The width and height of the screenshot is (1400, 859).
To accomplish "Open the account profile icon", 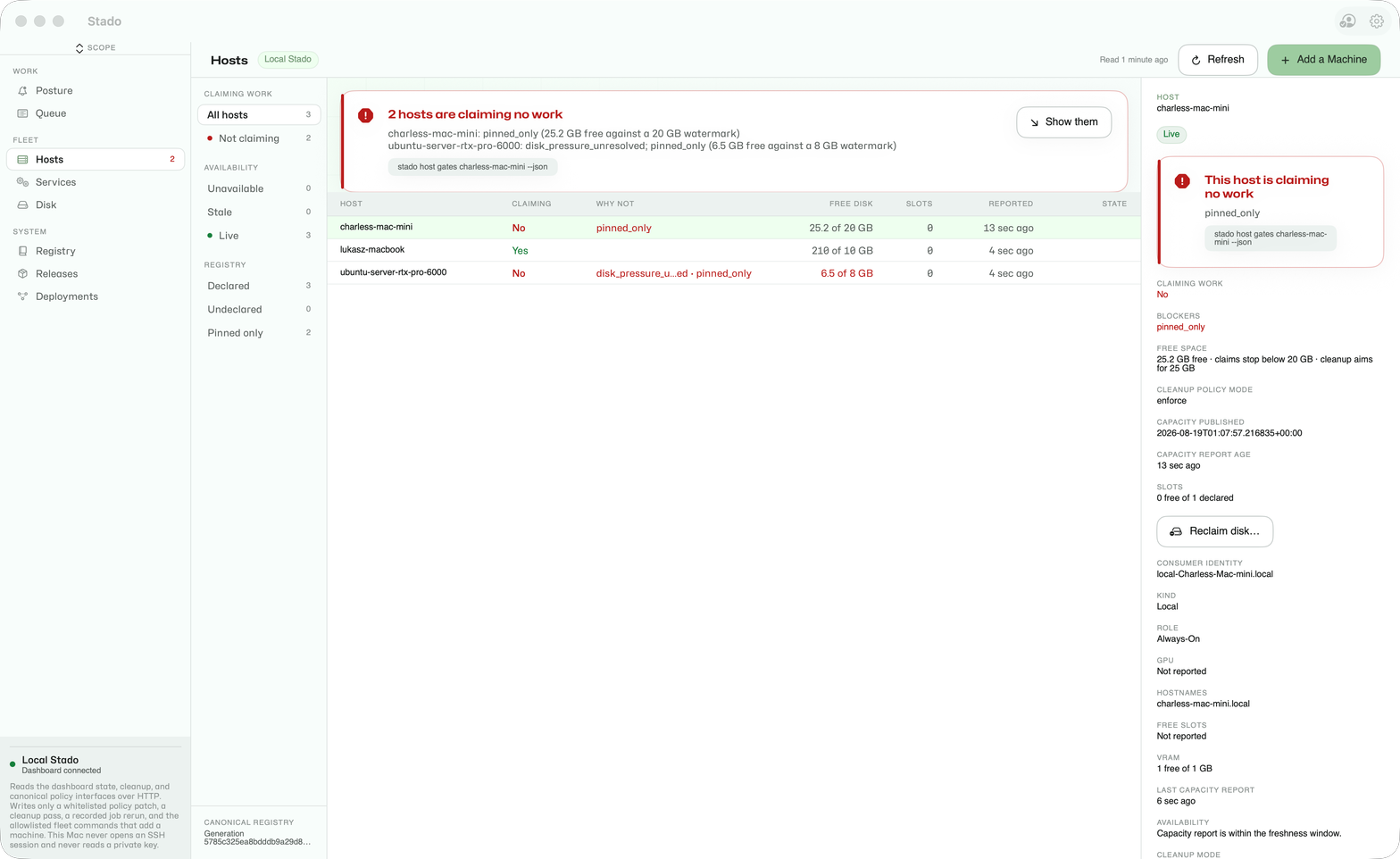I will [1347, 21].
